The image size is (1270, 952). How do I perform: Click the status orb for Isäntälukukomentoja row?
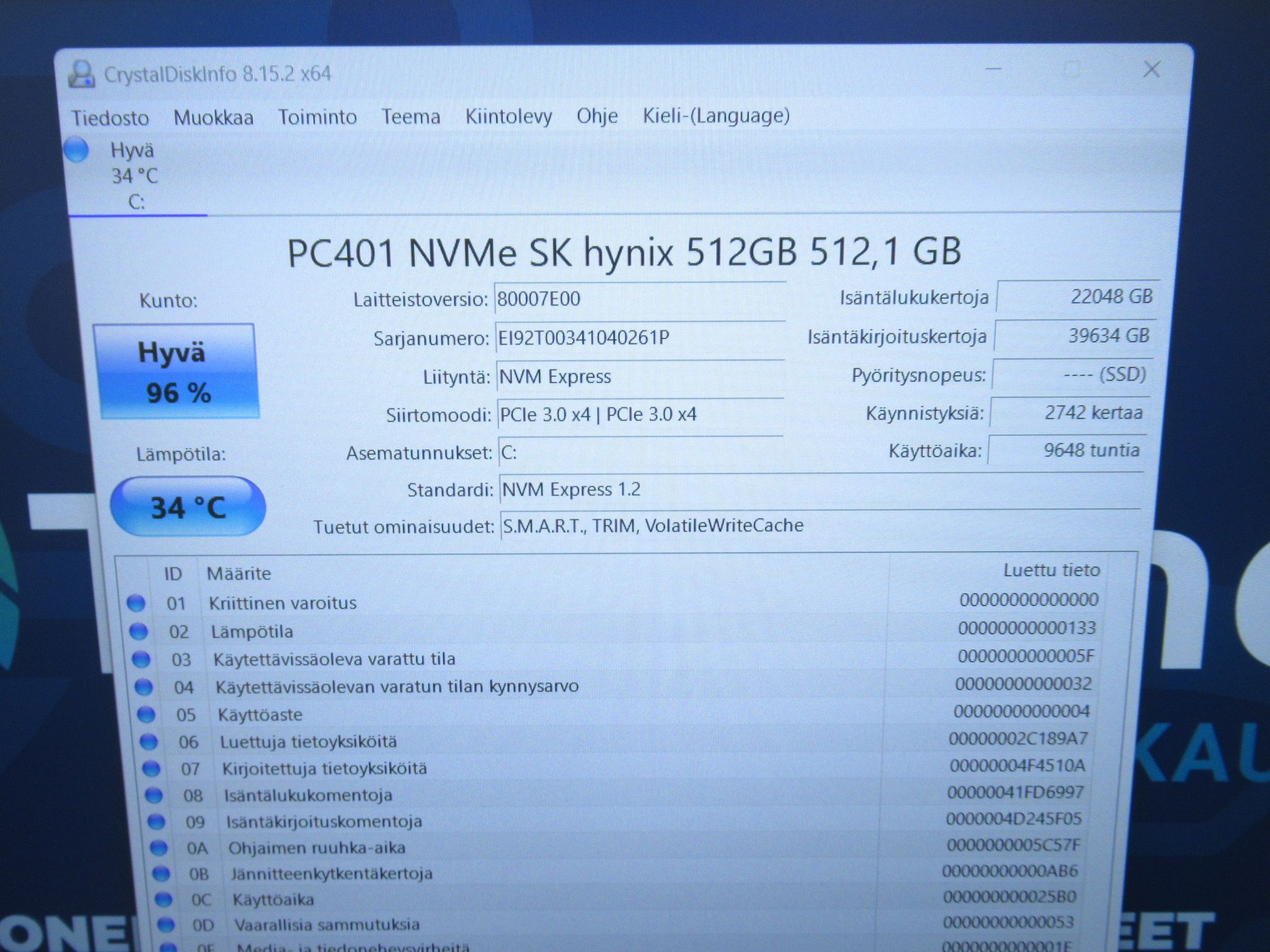[x=154, y=795]
